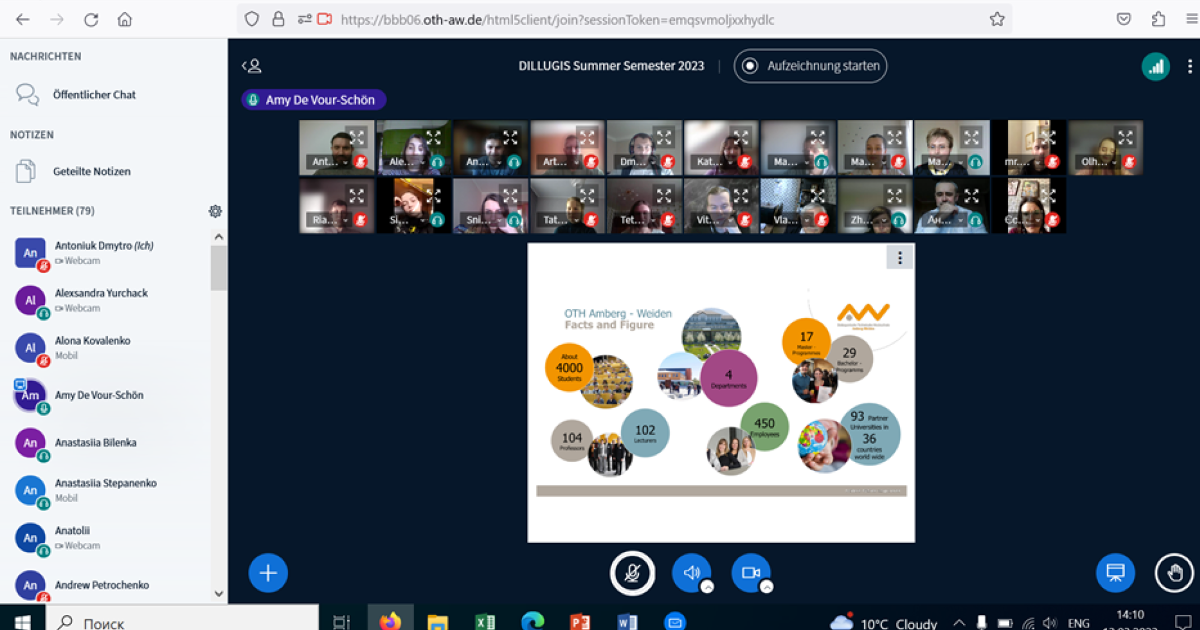Click the Firefox icon in taskbar
The width and height of the screenshot is (1200, 630).
pos(389,622)
